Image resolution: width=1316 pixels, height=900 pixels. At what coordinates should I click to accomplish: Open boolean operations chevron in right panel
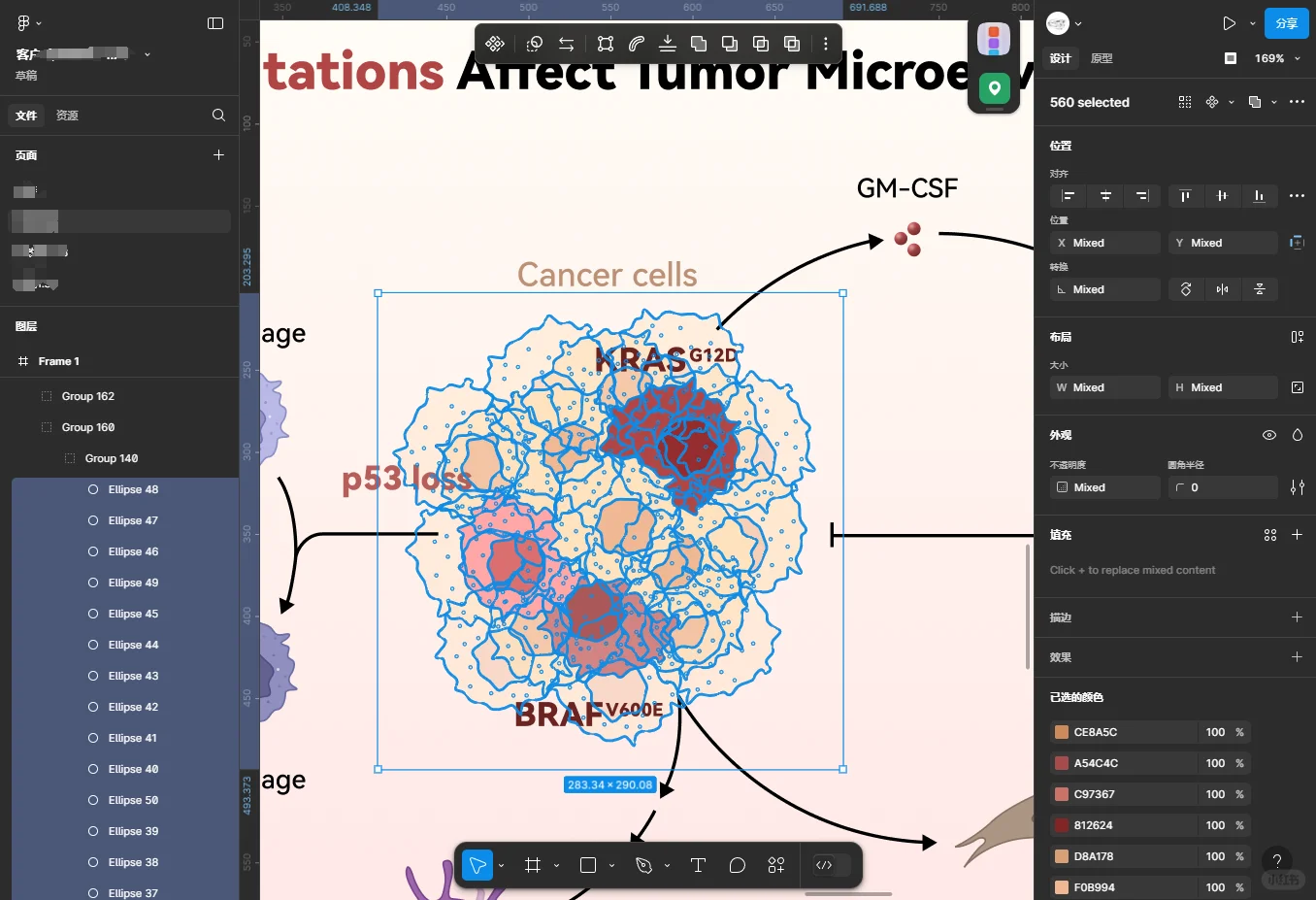tap(1274, 102)
